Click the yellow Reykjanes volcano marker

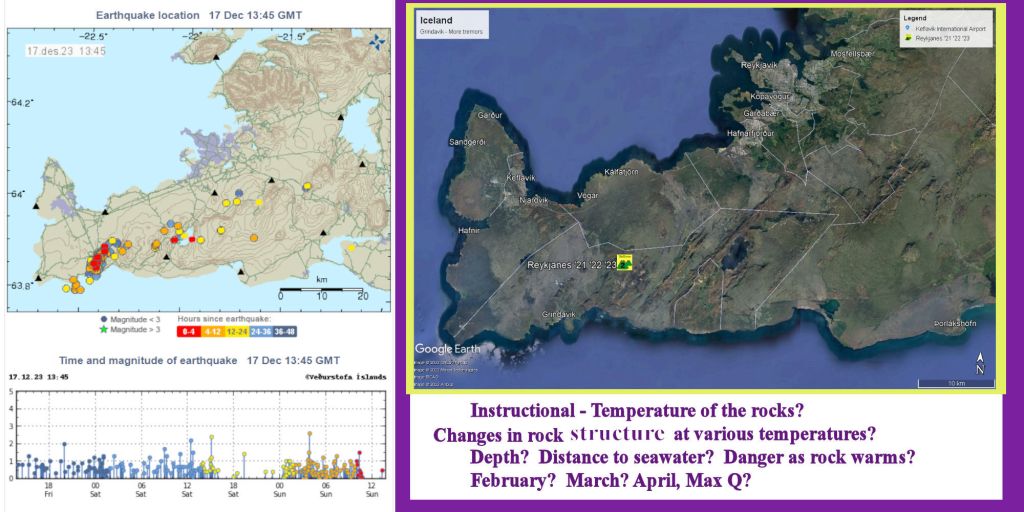(625, 263)
